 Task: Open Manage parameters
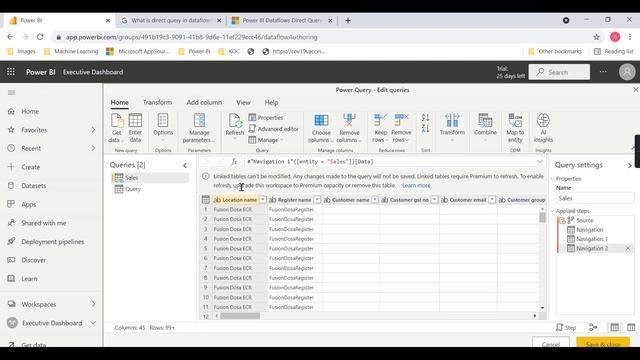coord(199,128)
